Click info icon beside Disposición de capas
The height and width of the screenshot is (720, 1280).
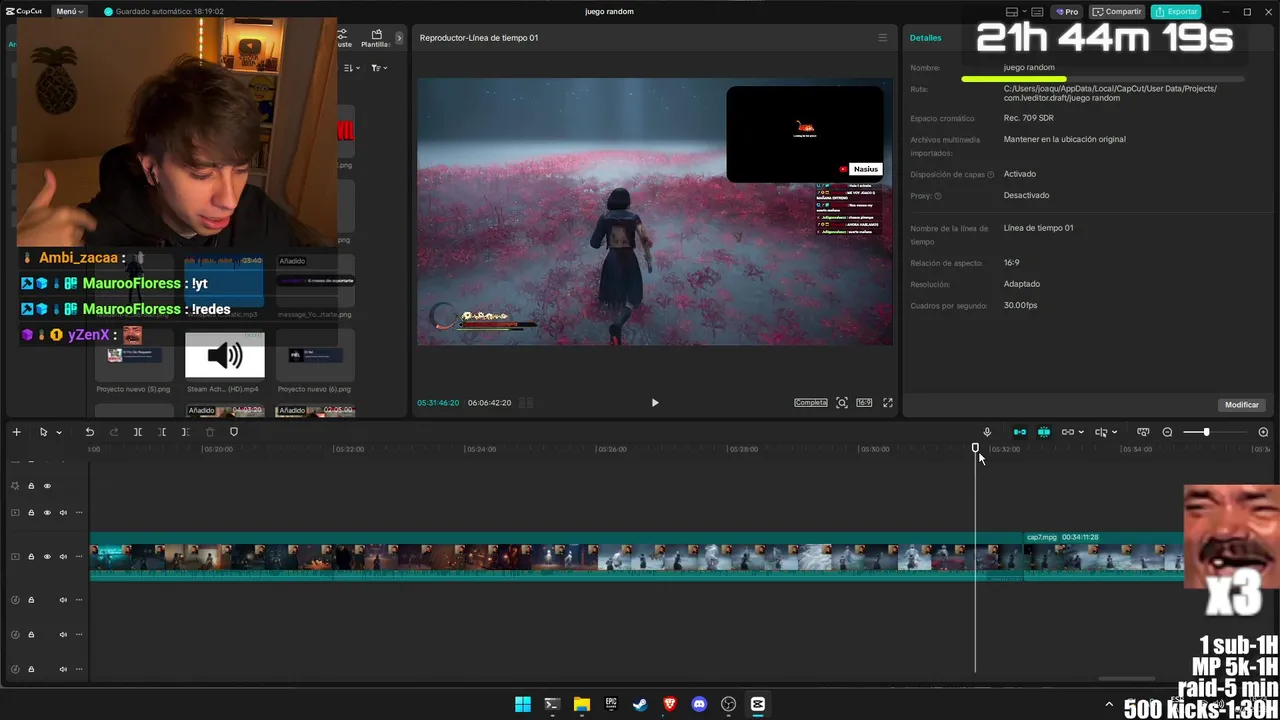[991, 175]
